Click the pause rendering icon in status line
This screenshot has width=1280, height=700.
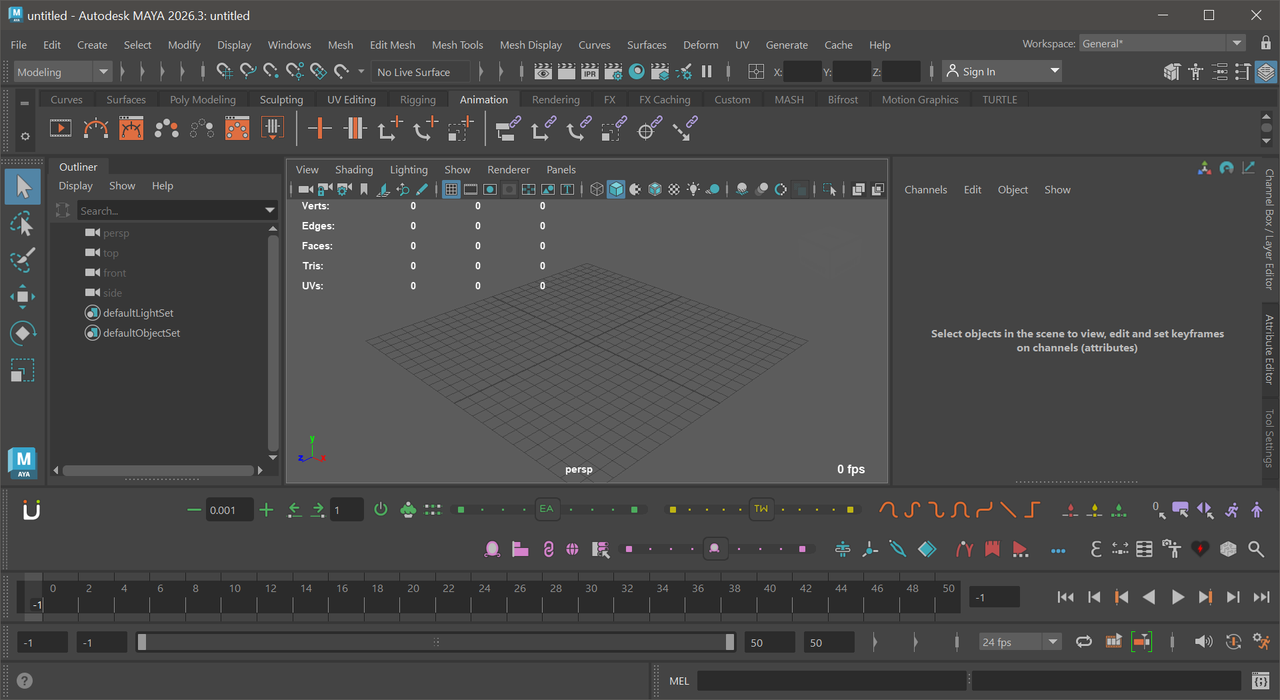tap(707, 72)
